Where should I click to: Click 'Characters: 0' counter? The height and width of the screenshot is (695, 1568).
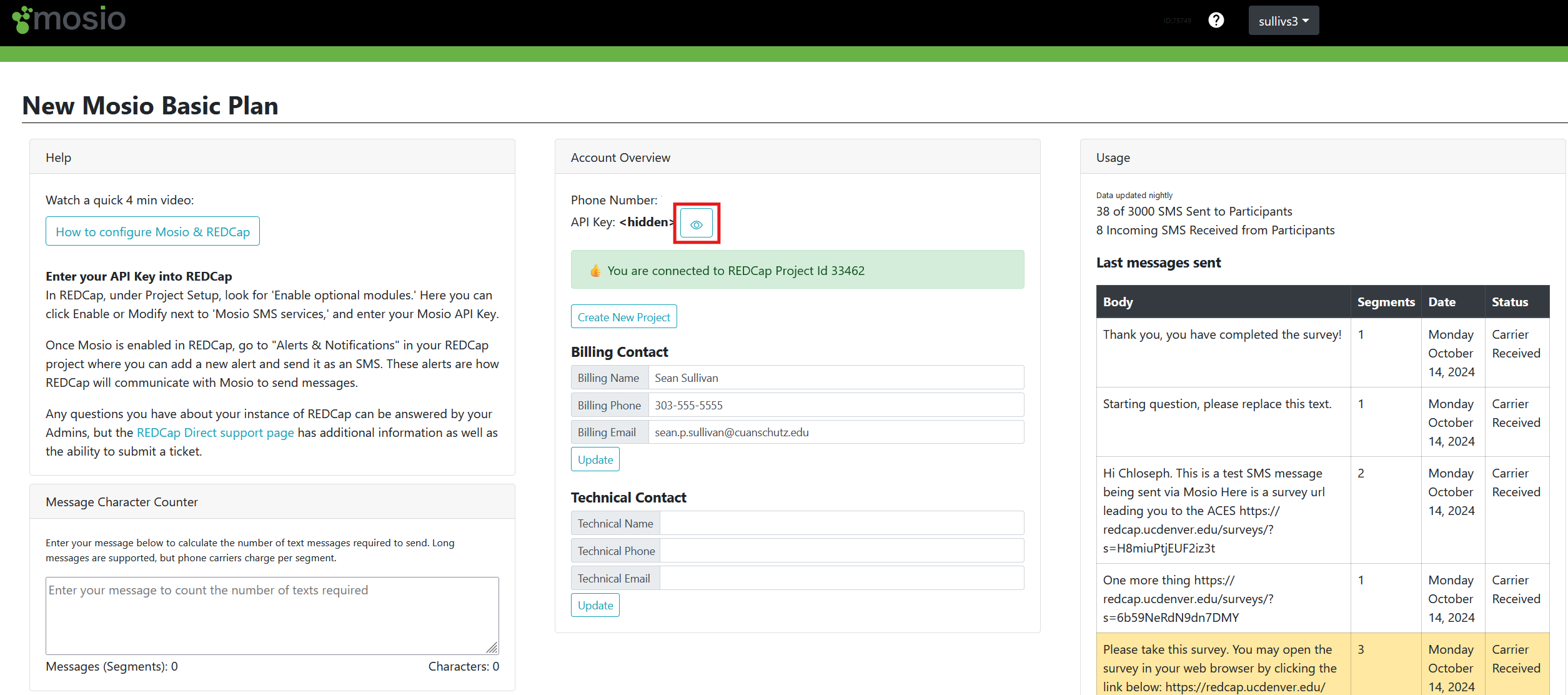(x=464, y=666)
